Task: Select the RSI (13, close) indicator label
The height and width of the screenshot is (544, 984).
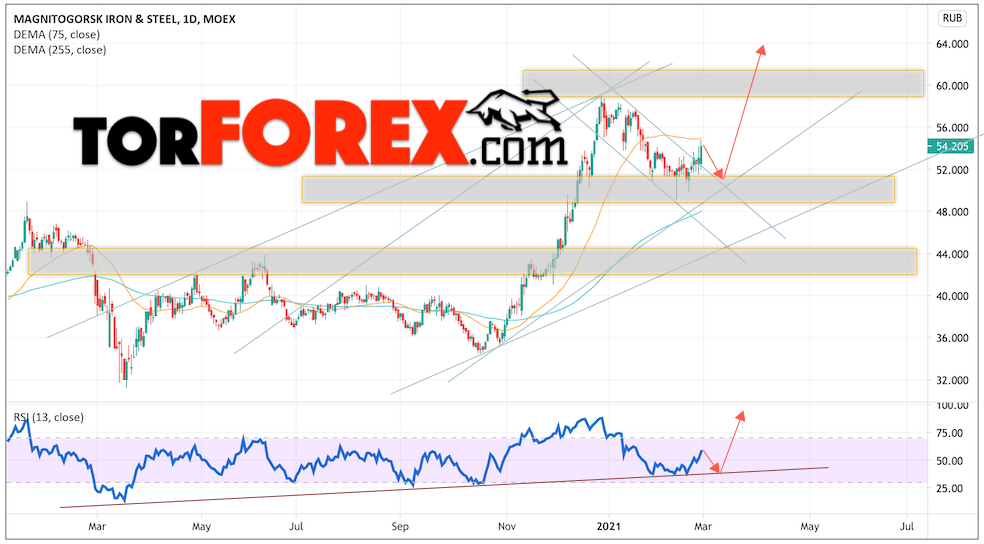Action: [48, 417]
